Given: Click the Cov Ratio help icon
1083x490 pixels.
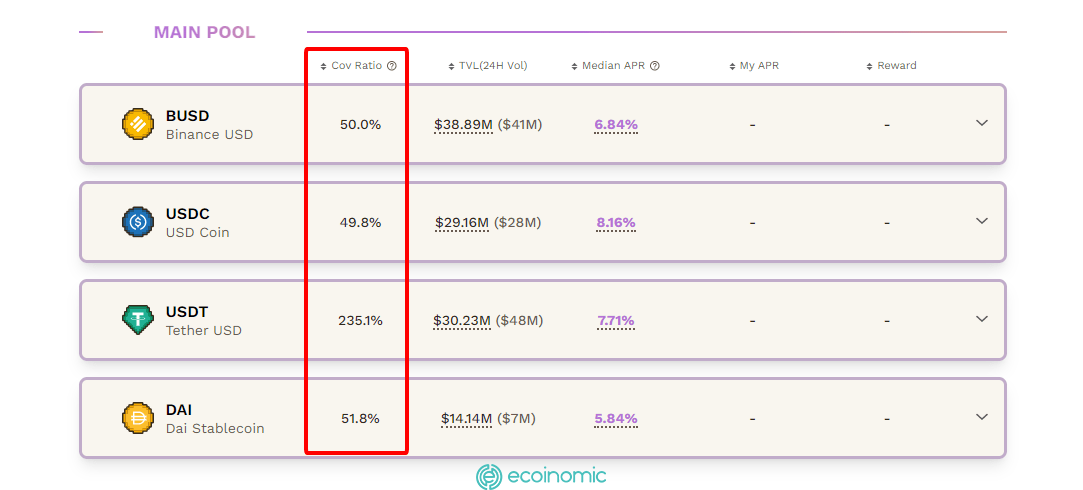Looking at the screenshot, I should coord(392,66).
